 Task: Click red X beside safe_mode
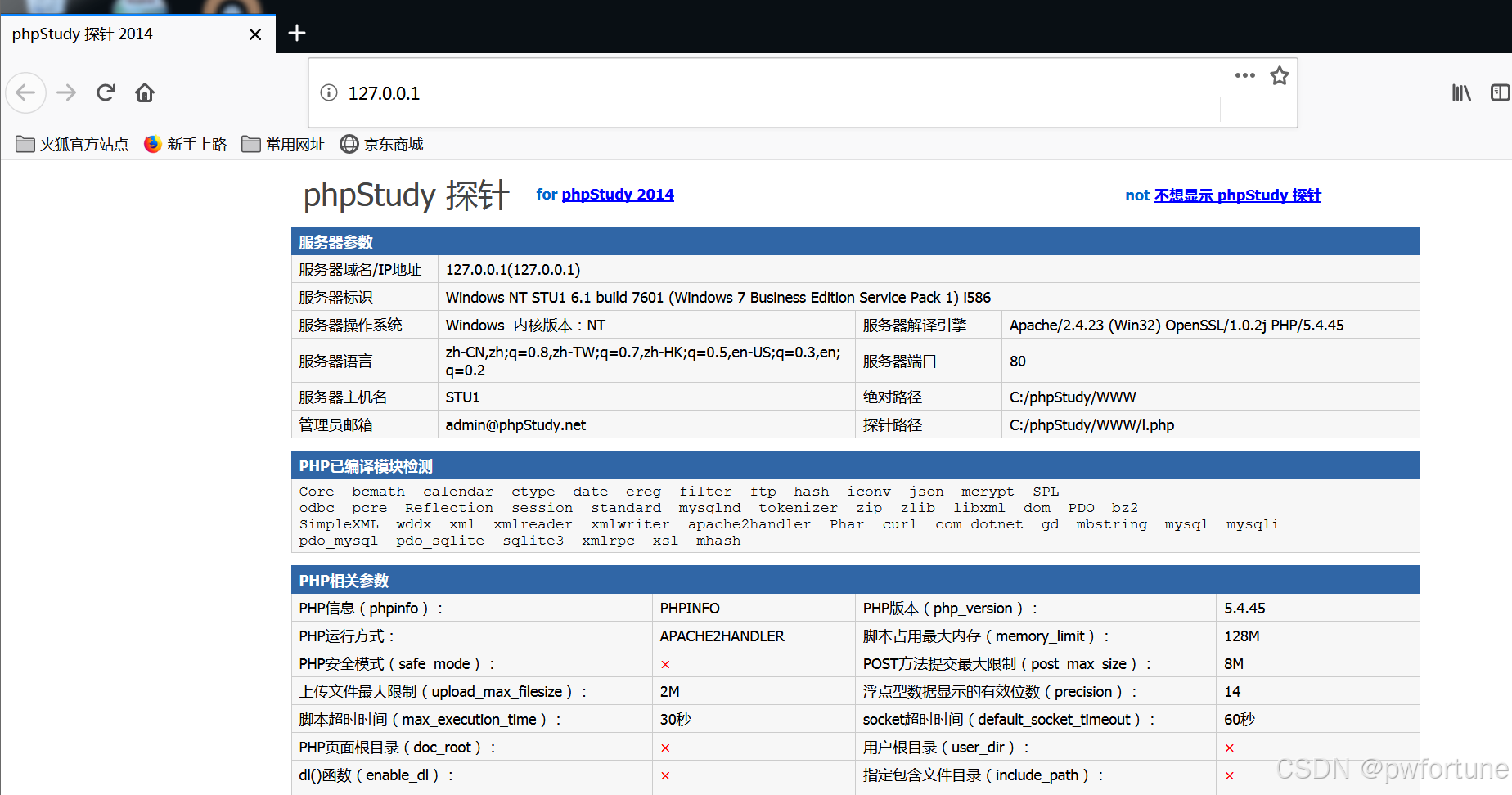(x=665, y=665)
